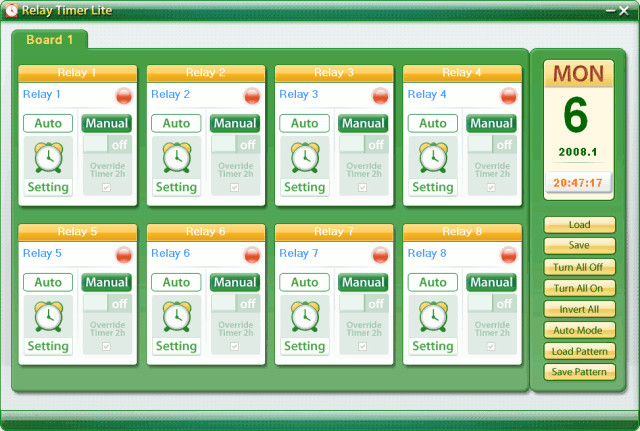Viewport: 640px width, 431px height.
Task: Click Relay 7 red status indicator
Action: [380, 255]
